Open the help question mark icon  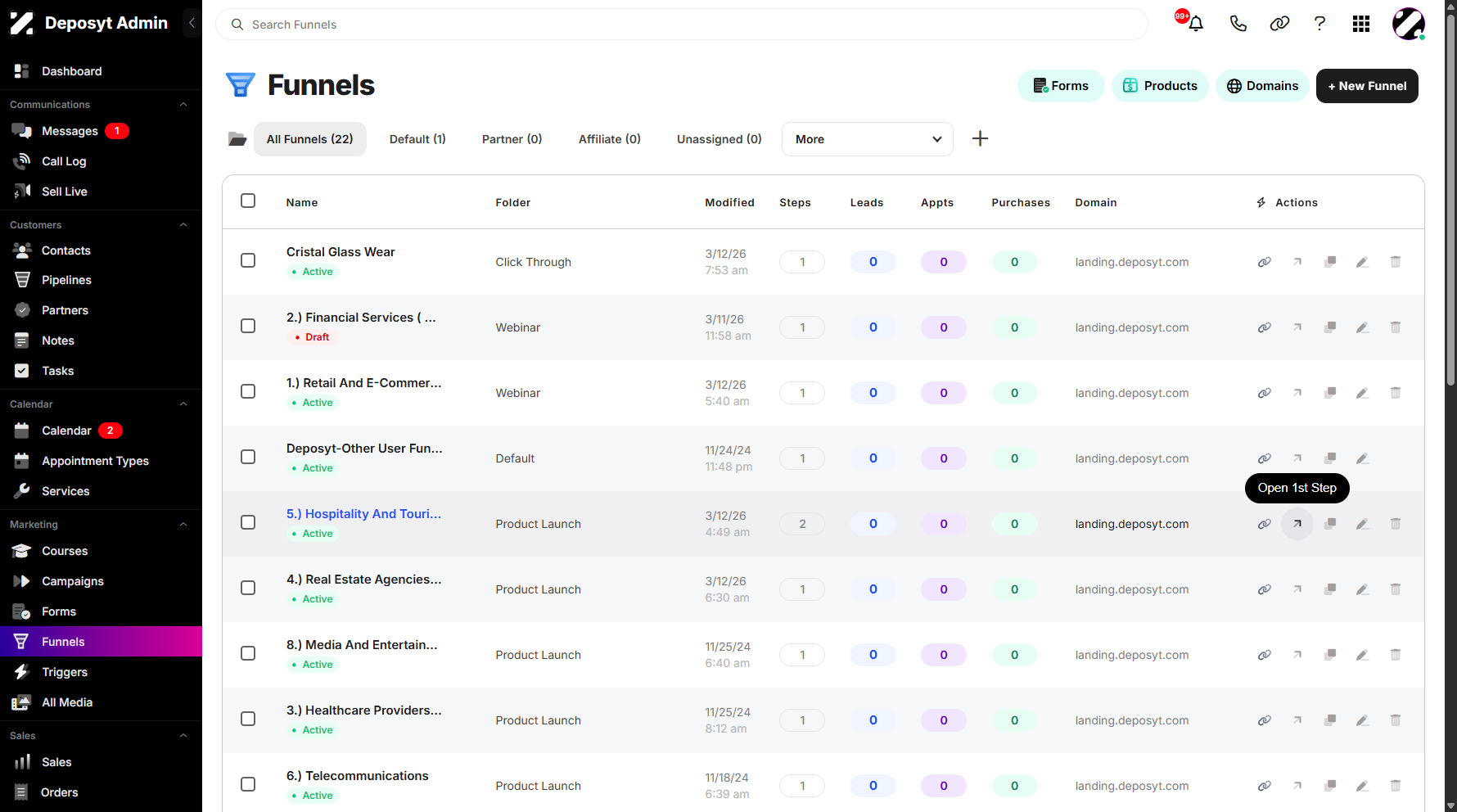coord(1319,24)
